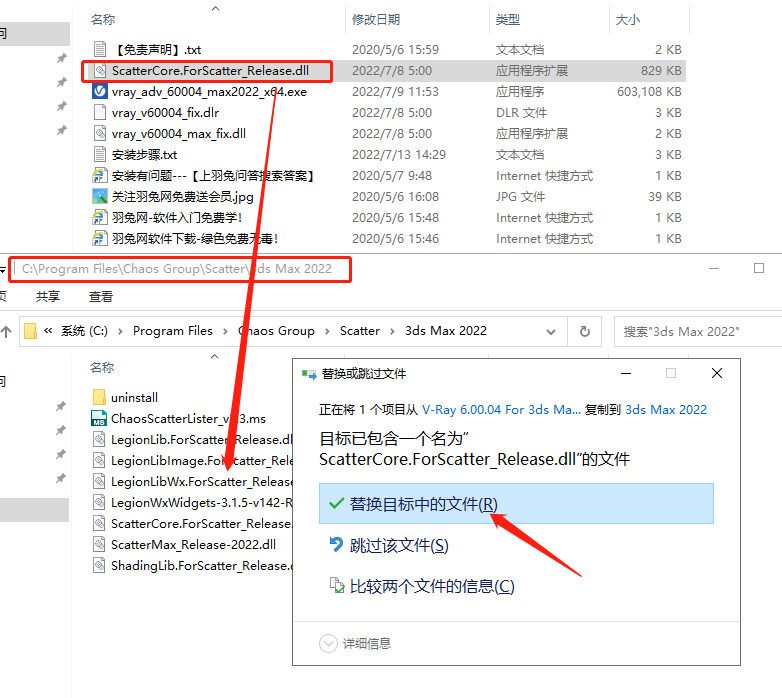Viewport: 782px width, 698px height.
Task: Choose 跳过该文件(S) to skip the file
Action: pyautogui.click(x=398, y=545)
